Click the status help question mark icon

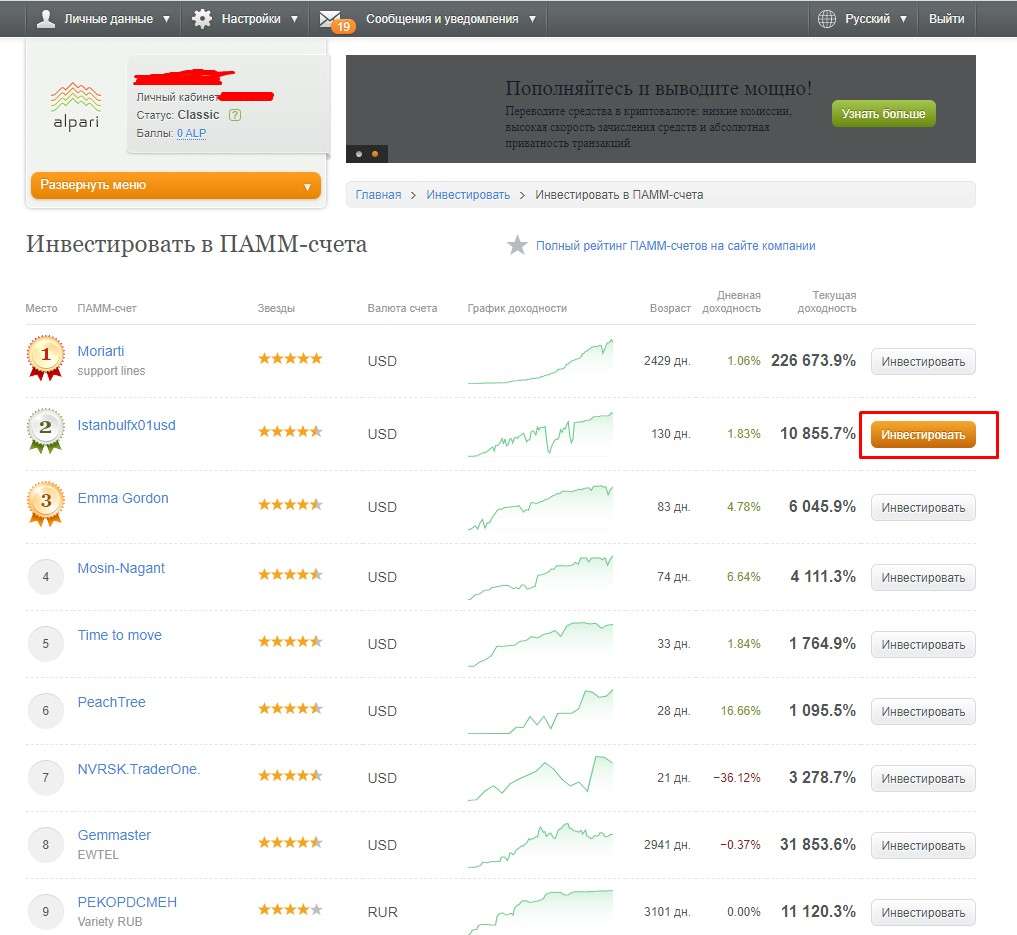[x=235, y=115]
